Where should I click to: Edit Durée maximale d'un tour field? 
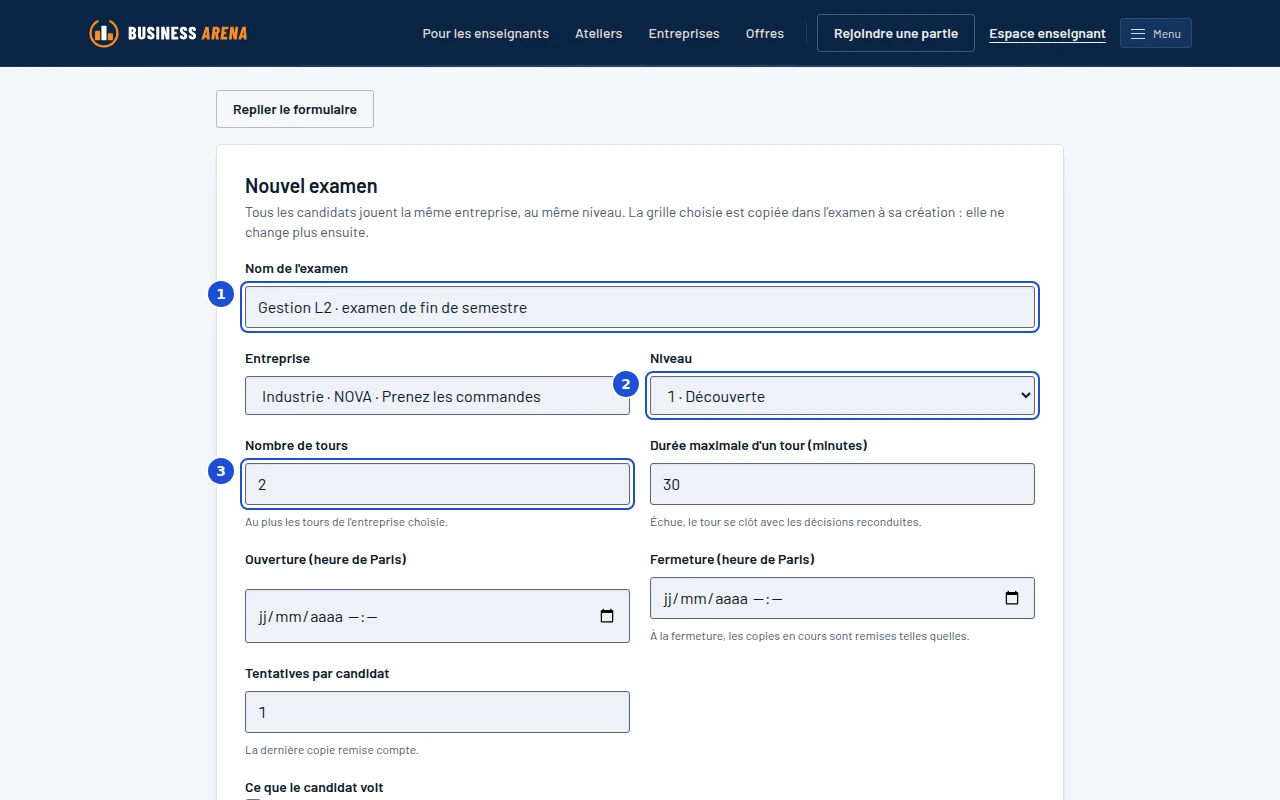coord(842,484)
